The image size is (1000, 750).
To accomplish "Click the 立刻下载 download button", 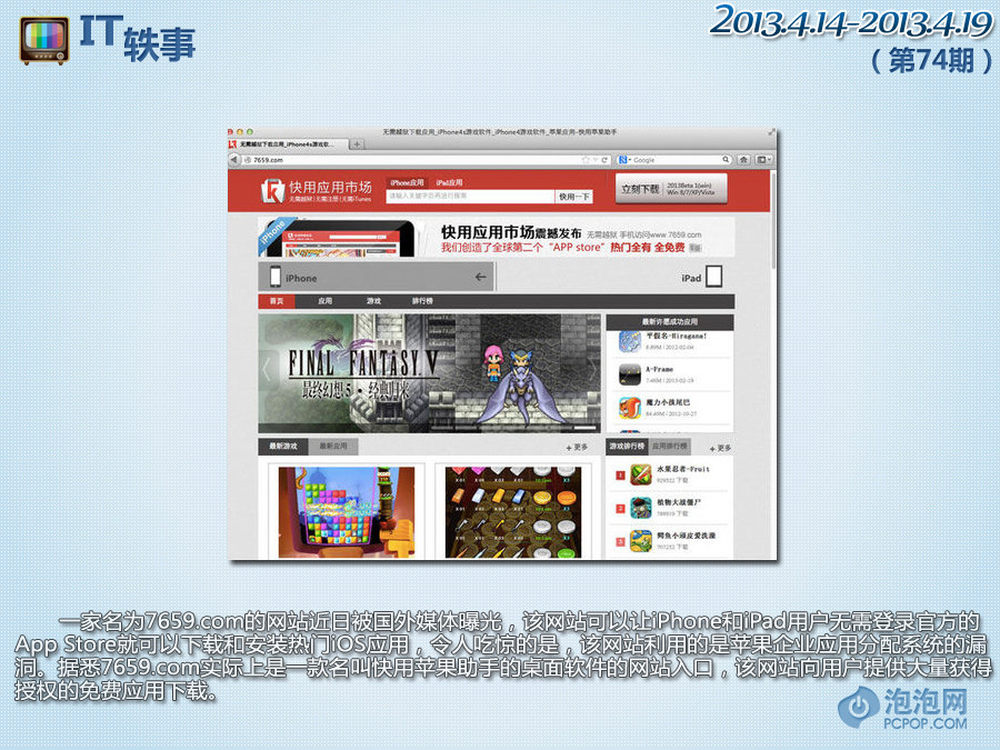I will pos(641,189).
